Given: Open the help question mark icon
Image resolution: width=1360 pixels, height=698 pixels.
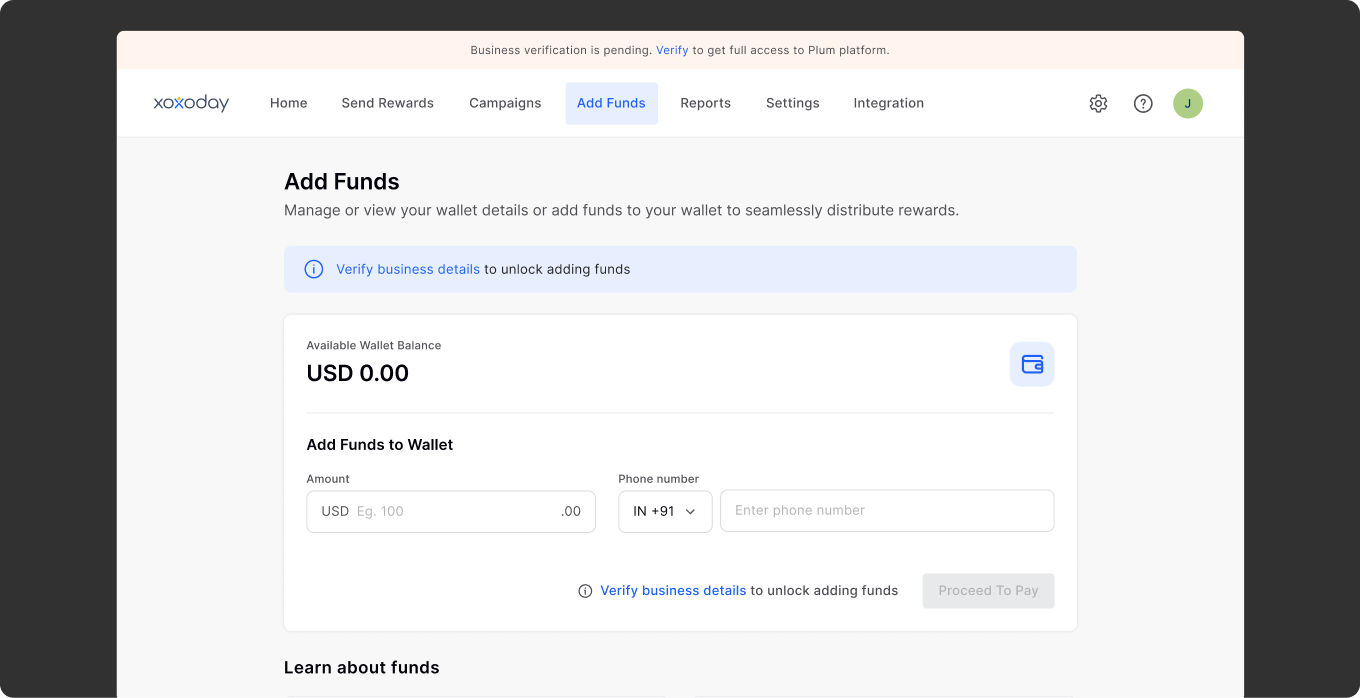Looking at the screenshot, I should 1143,103.
